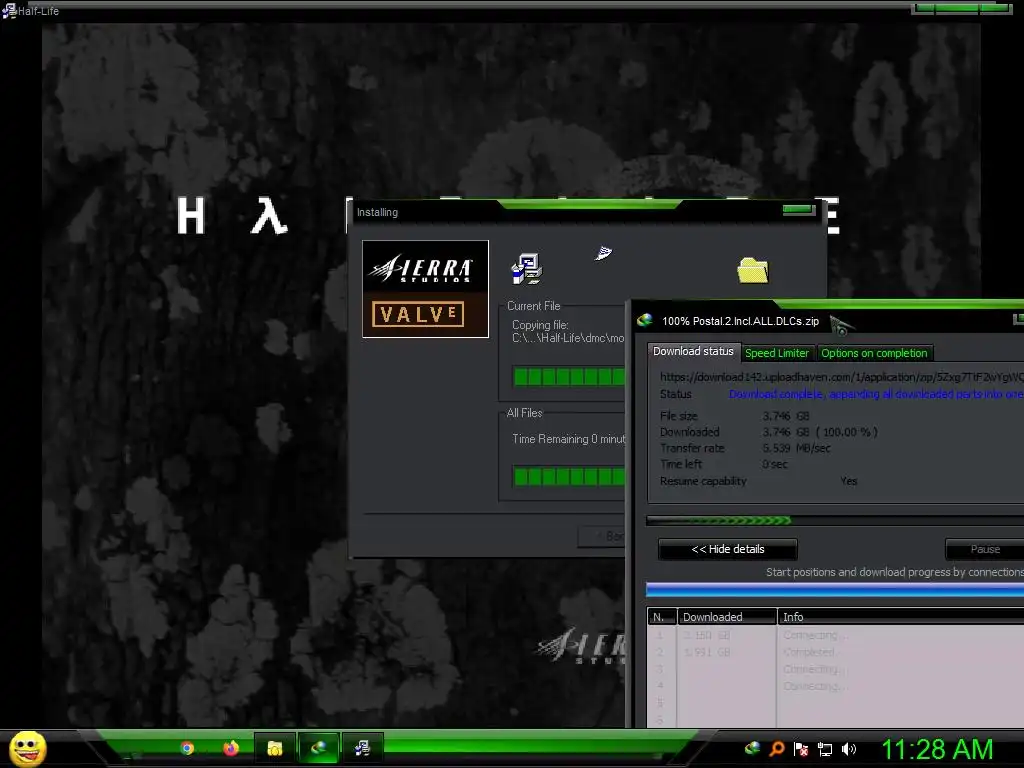Click the IDM icon in the download window title
This screenshot has width=1024, height=768.
pos(645,320)
